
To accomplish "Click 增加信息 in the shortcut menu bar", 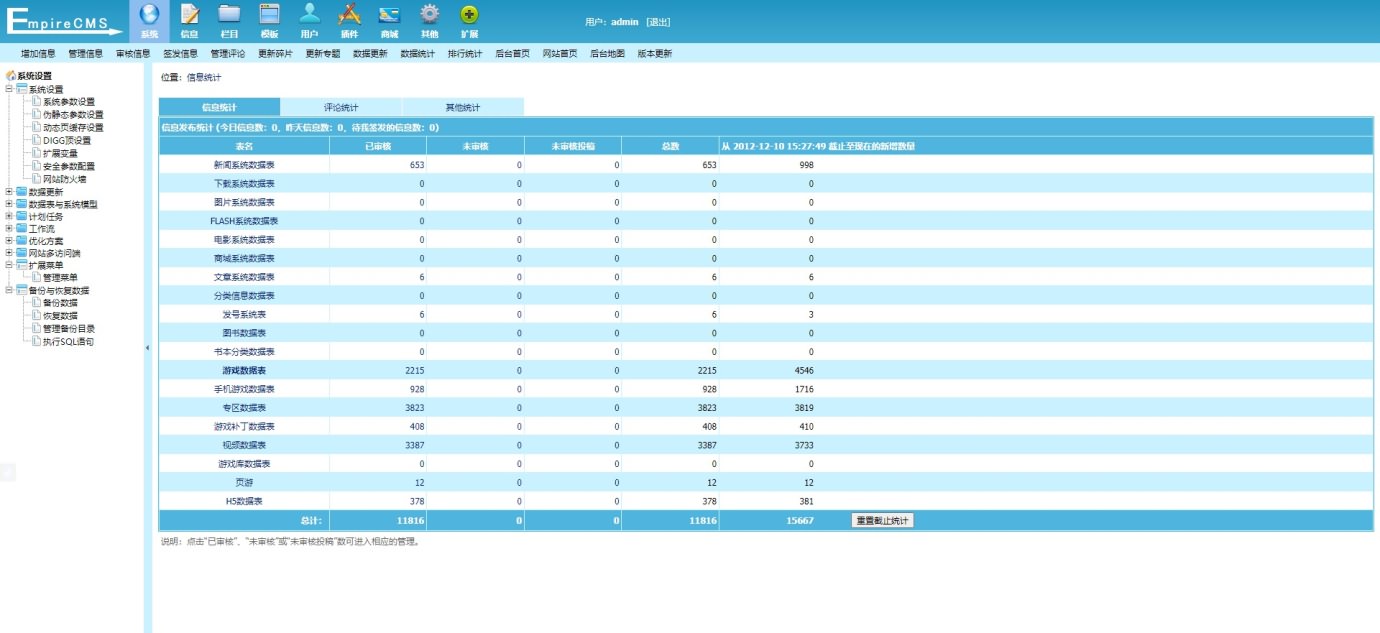I will click(38, 54).
